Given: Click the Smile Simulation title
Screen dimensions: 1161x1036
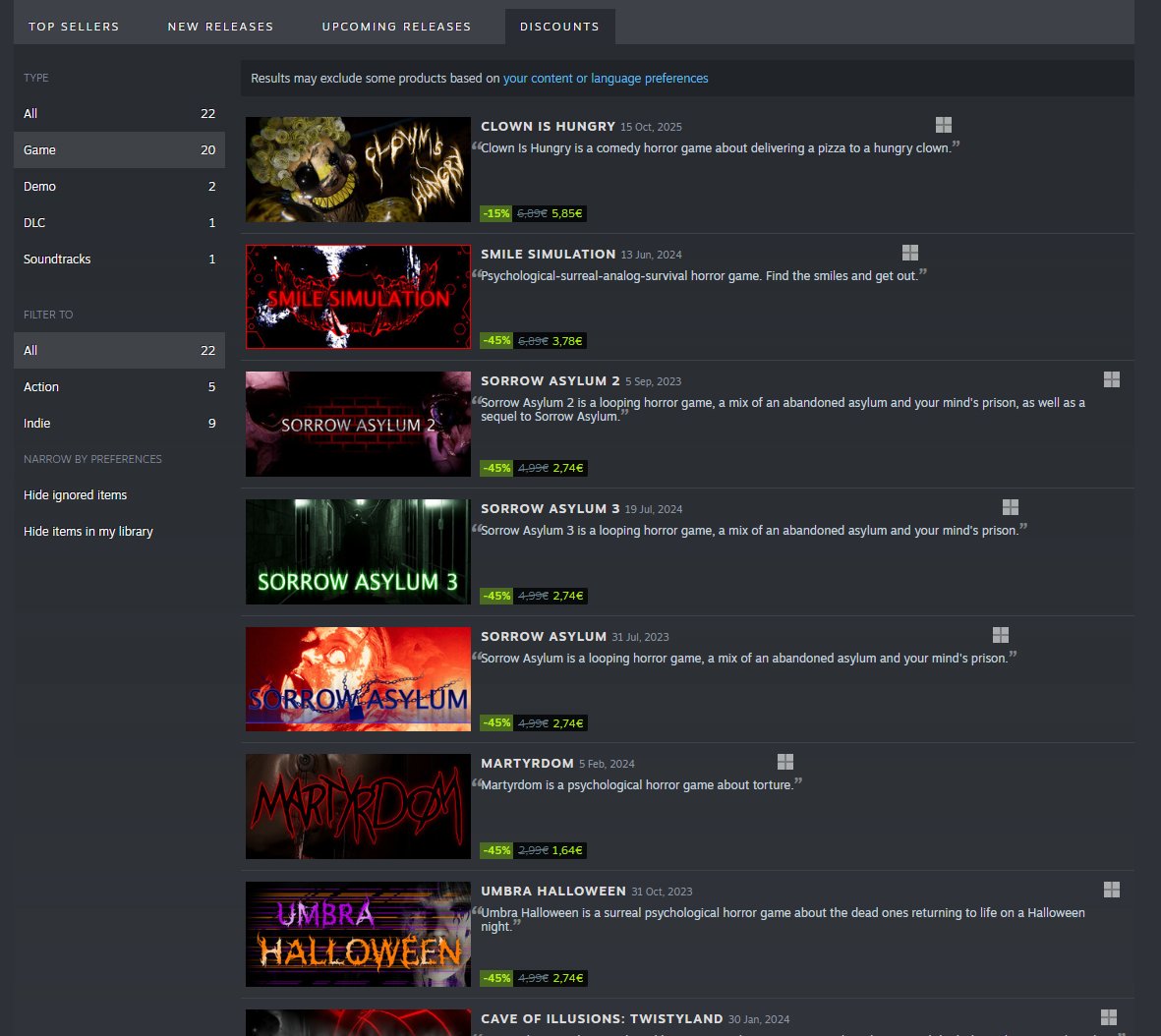Looking at the screenshot, I should pos(548,254).
